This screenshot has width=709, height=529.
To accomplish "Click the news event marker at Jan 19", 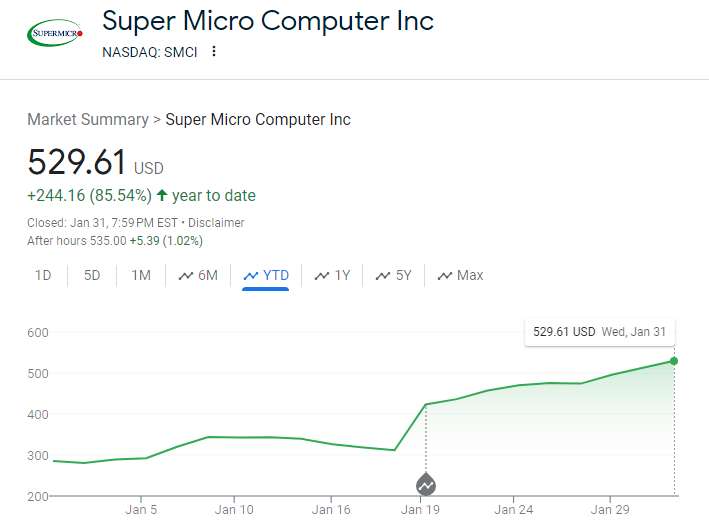I will pyautogui.click(x=426, y=485).
